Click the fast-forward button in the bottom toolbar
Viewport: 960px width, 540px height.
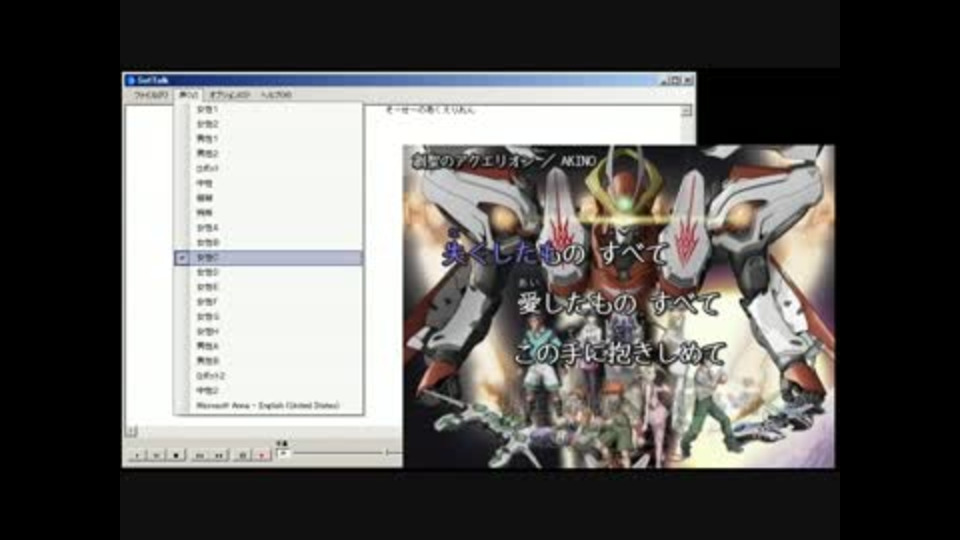pyautogui.click(x=220, y=455)
